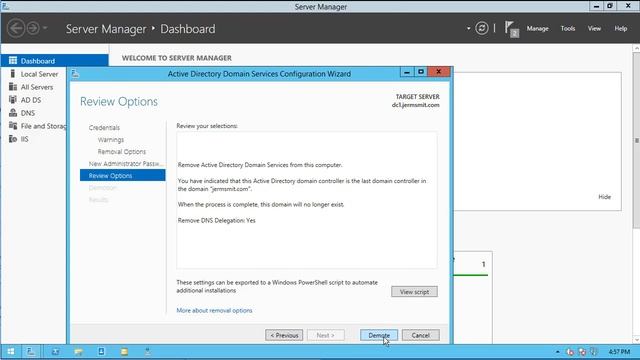Click the File and Storage icon
The height and width of the screenshot is (360, 640).
click(x=13, y=126)
